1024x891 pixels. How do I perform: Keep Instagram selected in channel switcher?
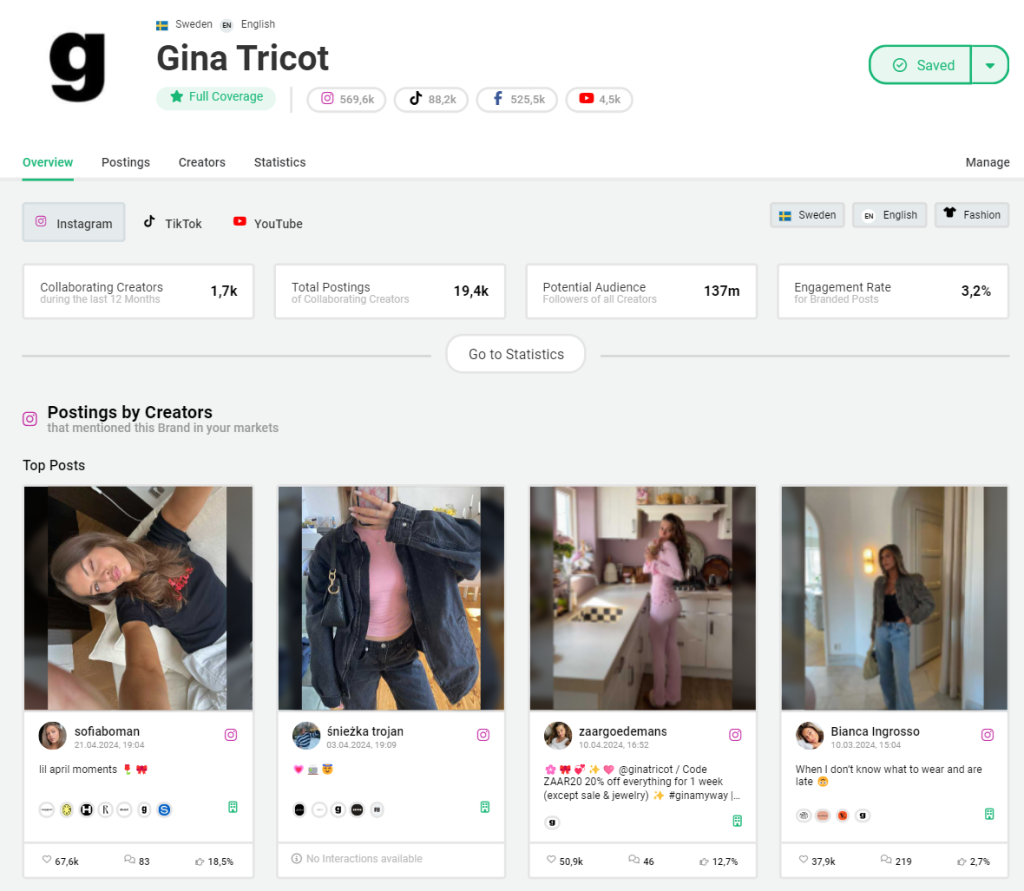coord(73,223)
